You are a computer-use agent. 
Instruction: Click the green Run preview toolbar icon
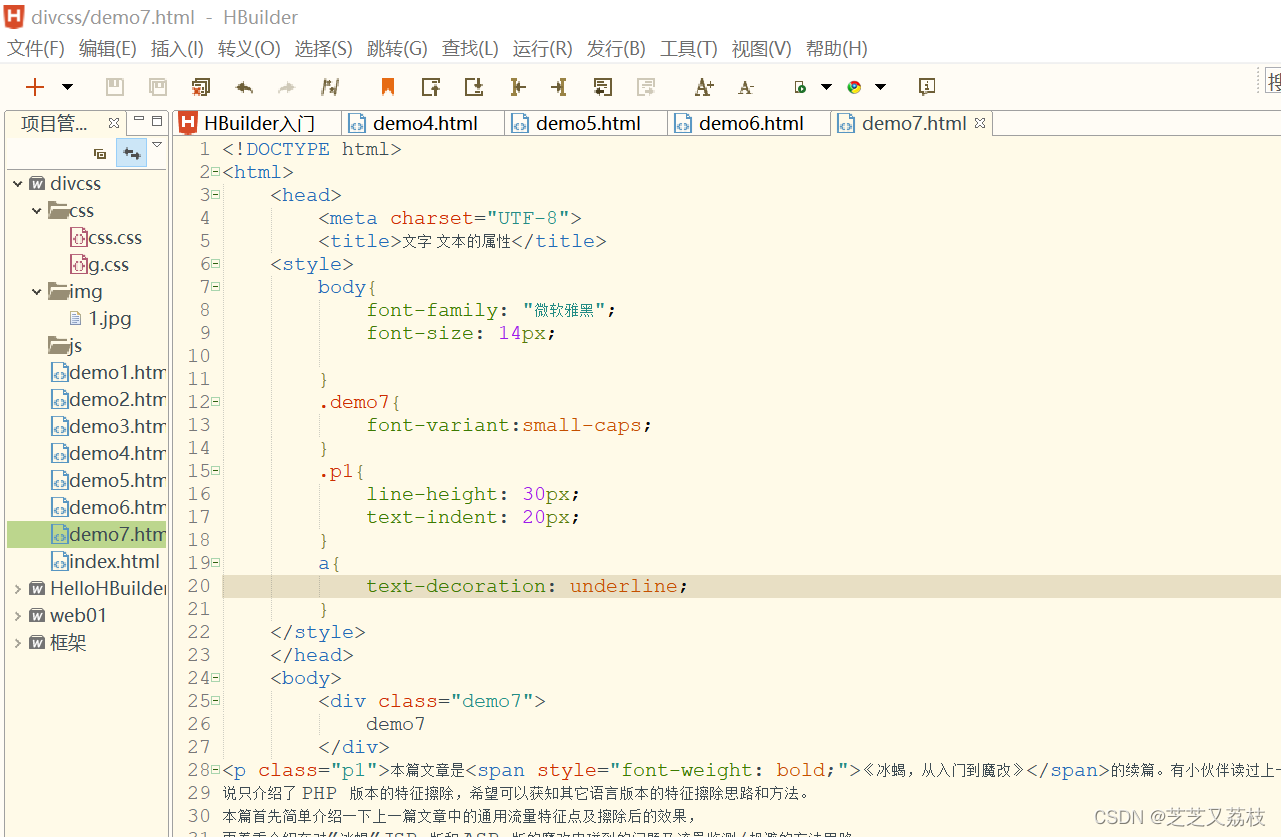800,87
